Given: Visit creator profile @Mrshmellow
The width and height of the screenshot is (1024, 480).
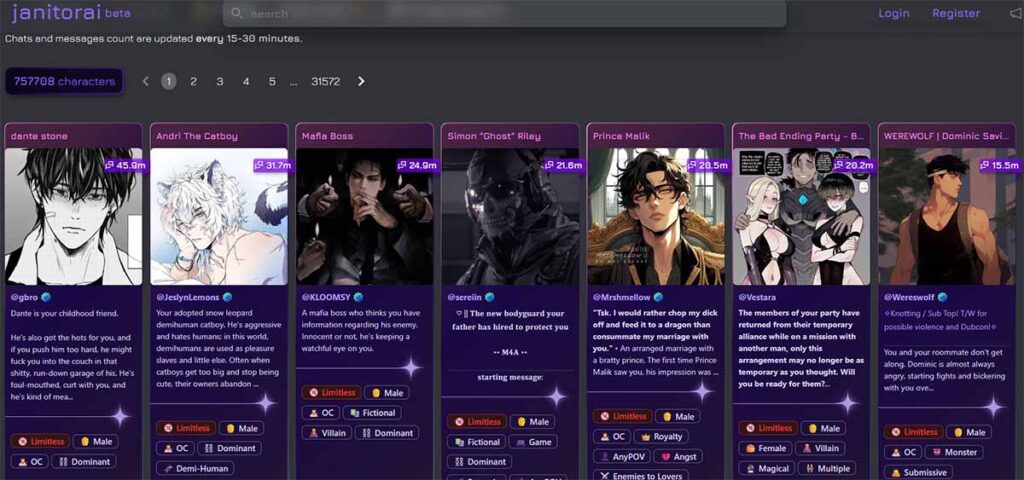Looking at the screenshot, I should point(621,297).
